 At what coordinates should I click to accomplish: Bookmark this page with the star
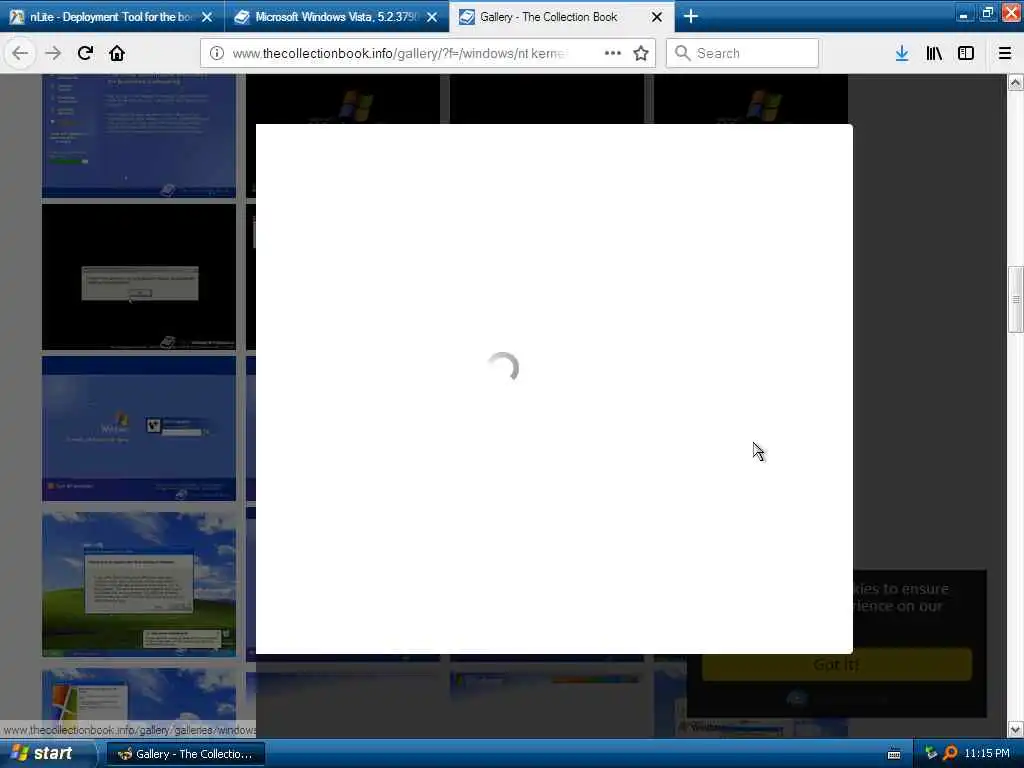tap(641, 53)
